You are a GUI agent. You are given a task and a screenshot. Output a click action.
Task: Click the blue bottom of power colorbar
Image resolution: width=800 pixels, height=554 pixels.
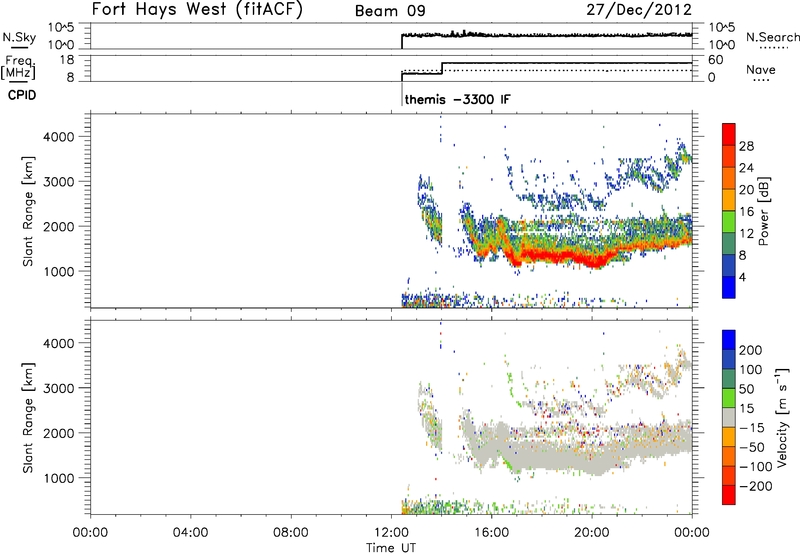click(x=729, y=287)
